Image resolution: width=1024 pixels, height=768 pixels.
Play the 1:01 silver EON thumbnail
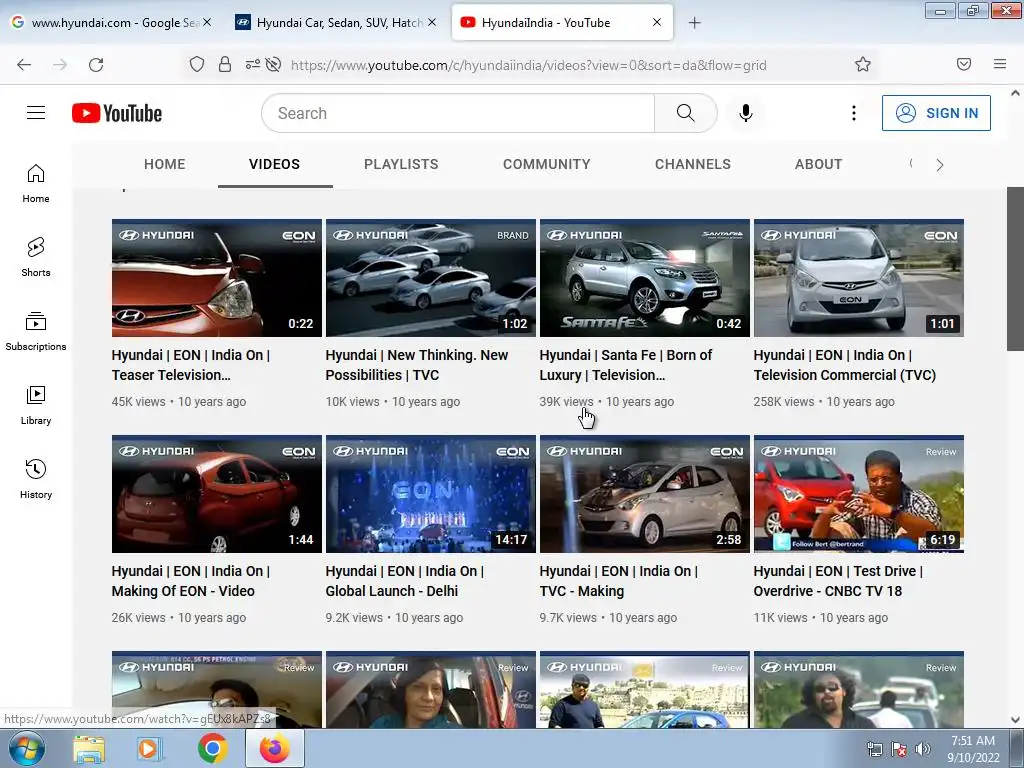point(859,278)
